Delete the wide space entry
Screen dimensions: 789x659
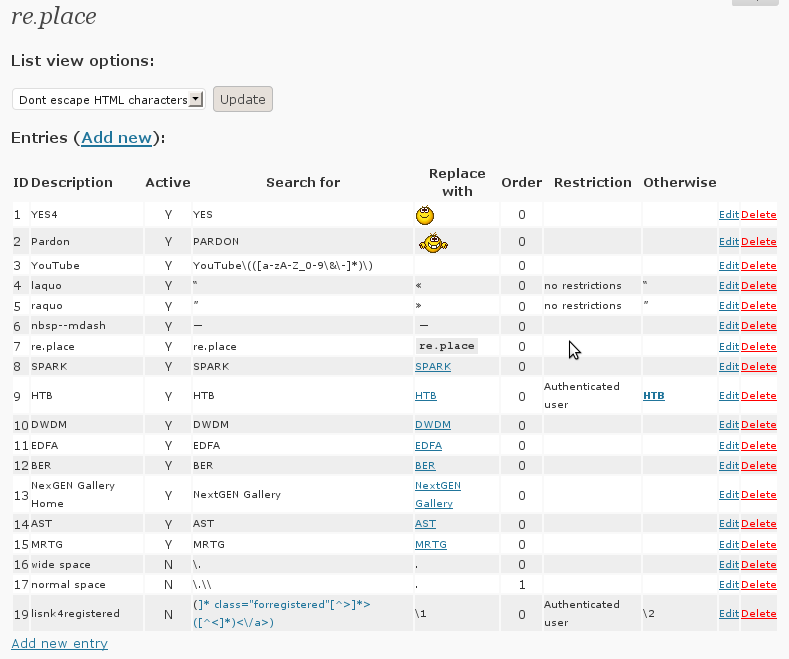758,565
